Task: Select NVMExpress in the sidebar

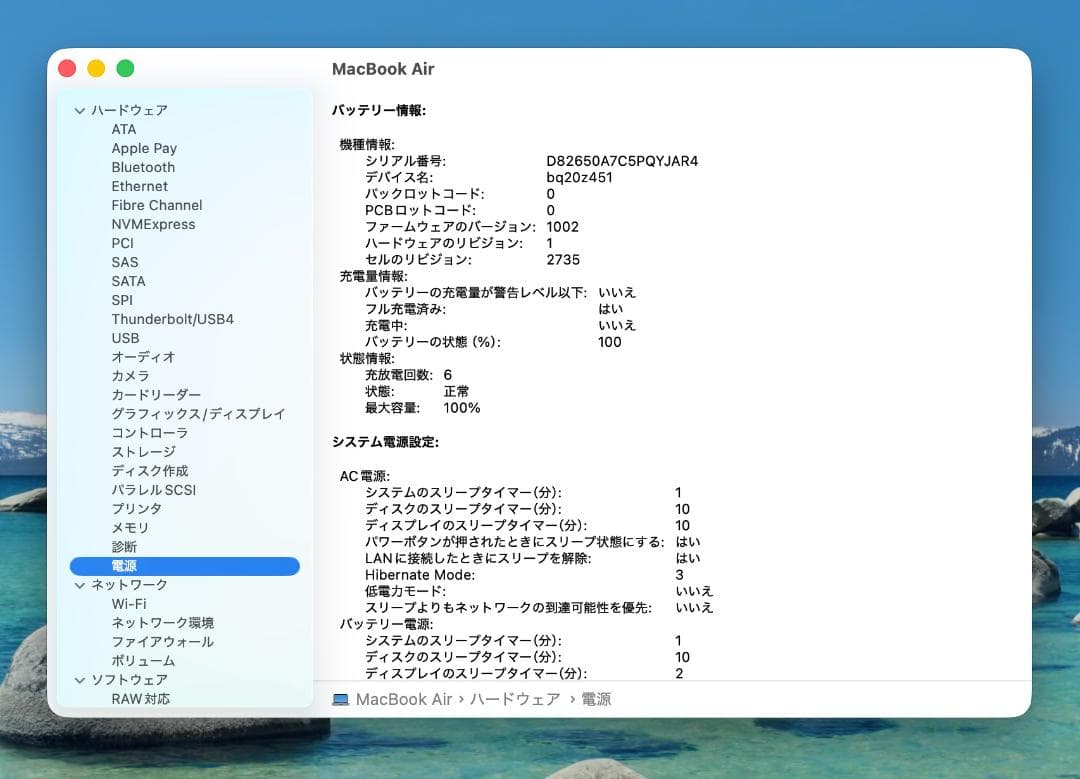Action: [154, 225]
